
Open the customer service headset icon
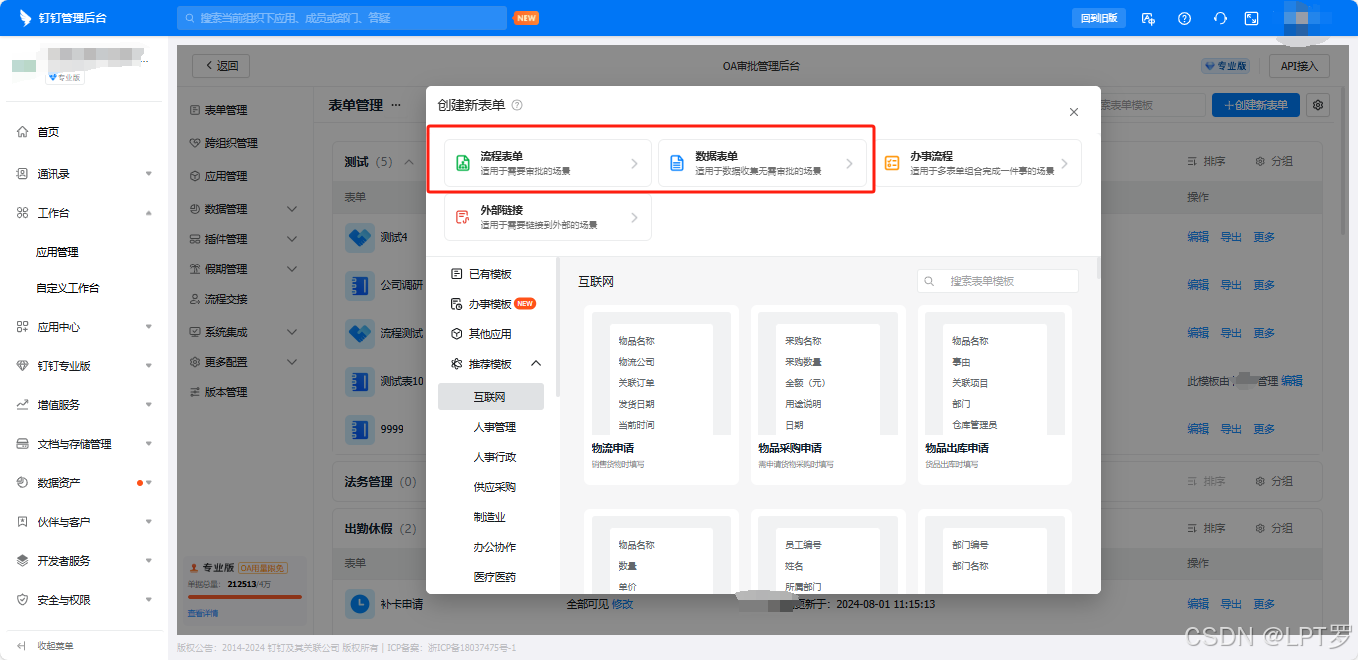point(1219,18)
